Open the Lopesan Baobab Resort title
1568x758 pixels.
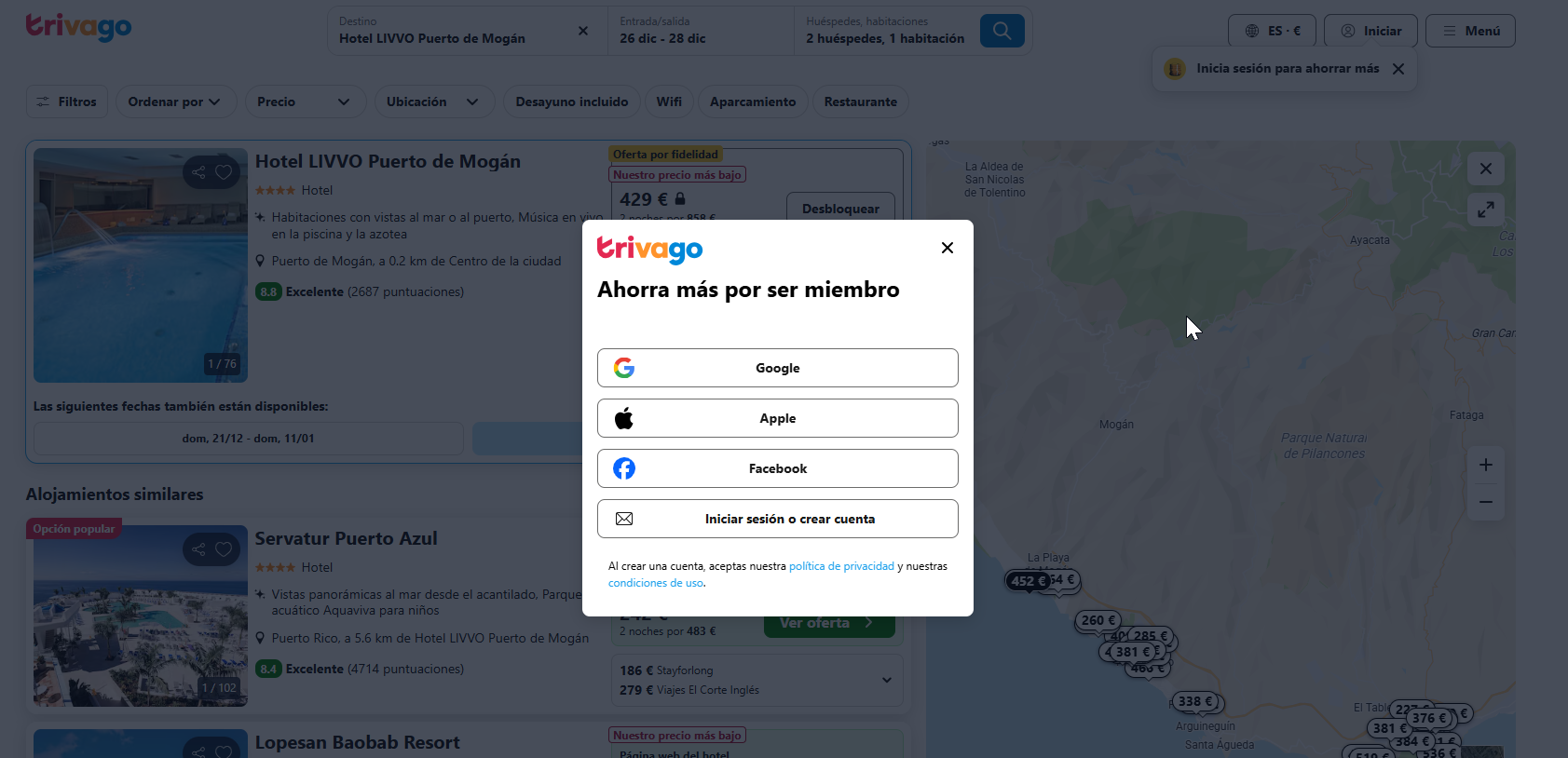[x=358, y=742]
